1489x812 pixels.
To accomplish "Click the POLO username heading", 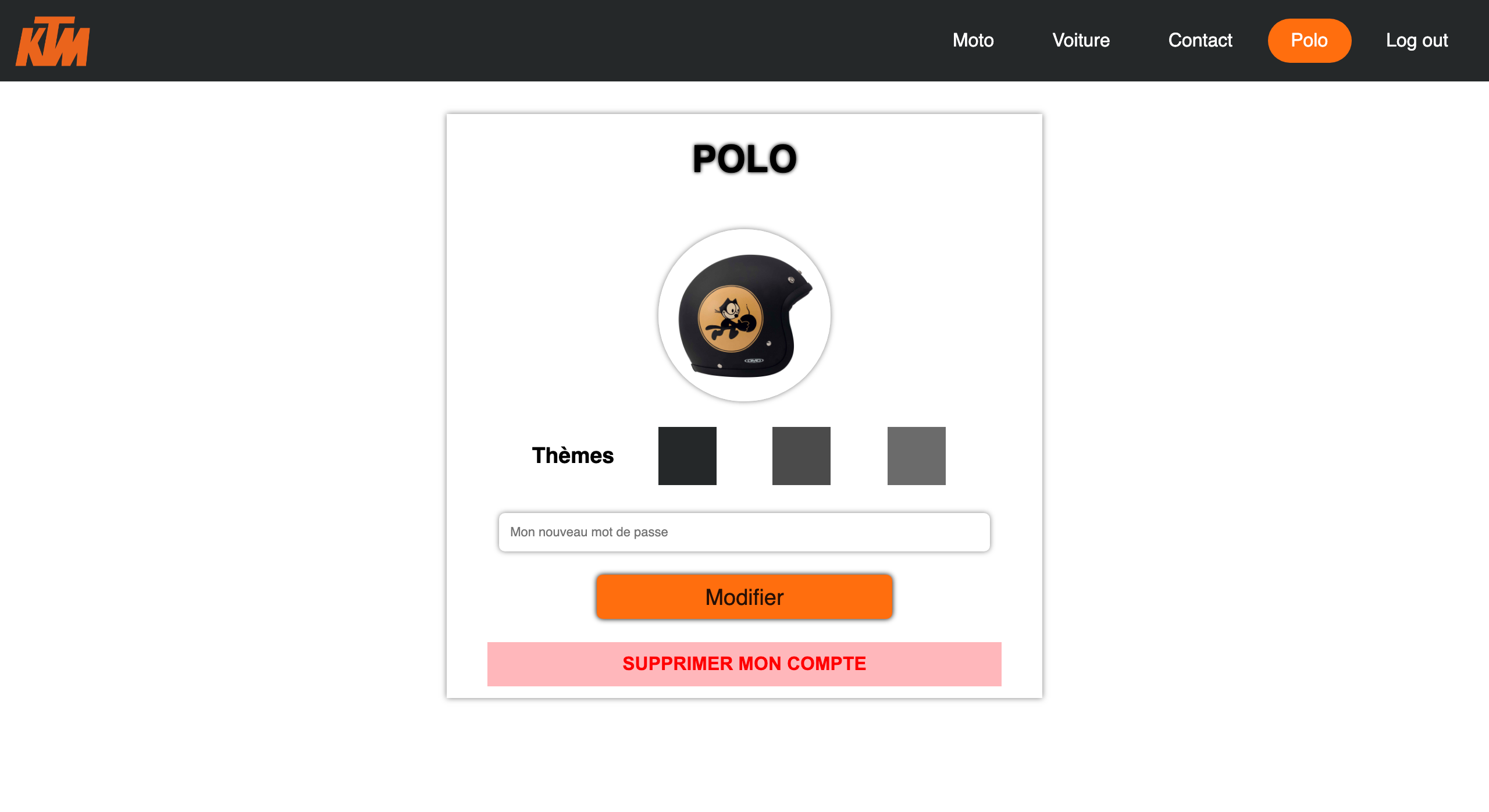I will 744,159.
